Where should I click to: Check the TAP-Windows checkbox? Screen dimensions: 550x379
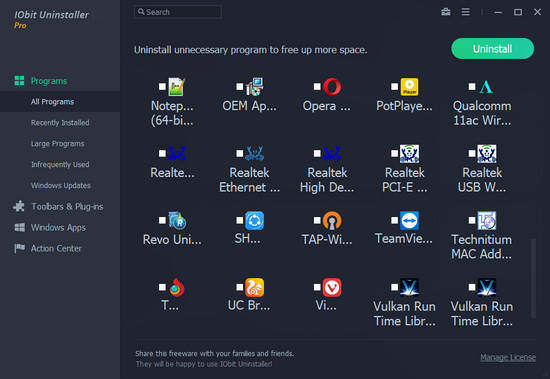(x=317, y=220)
